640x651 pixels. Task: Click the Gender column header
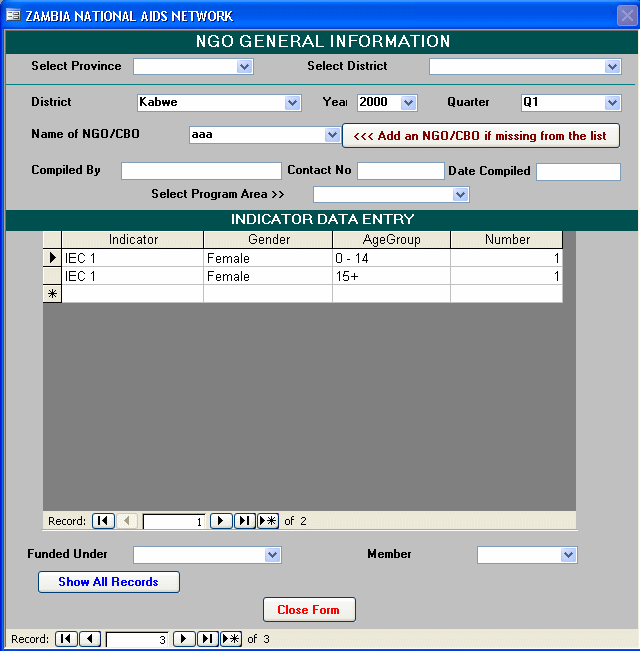268,240
